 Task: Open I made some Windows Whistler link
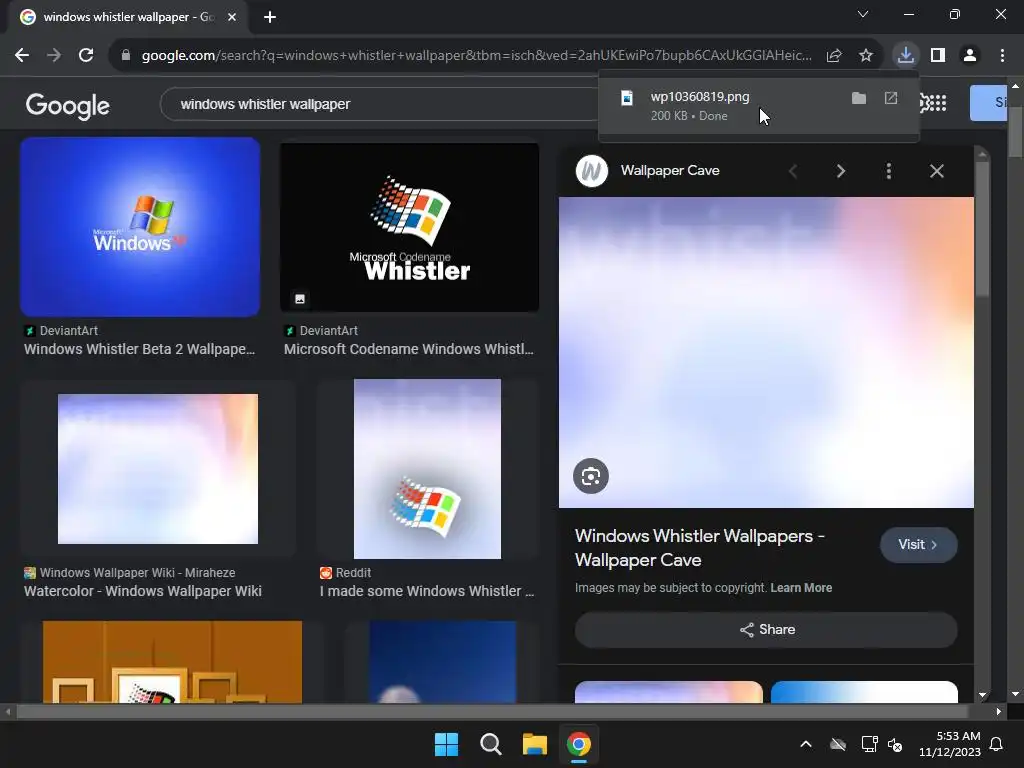click(x=427, y=591)
